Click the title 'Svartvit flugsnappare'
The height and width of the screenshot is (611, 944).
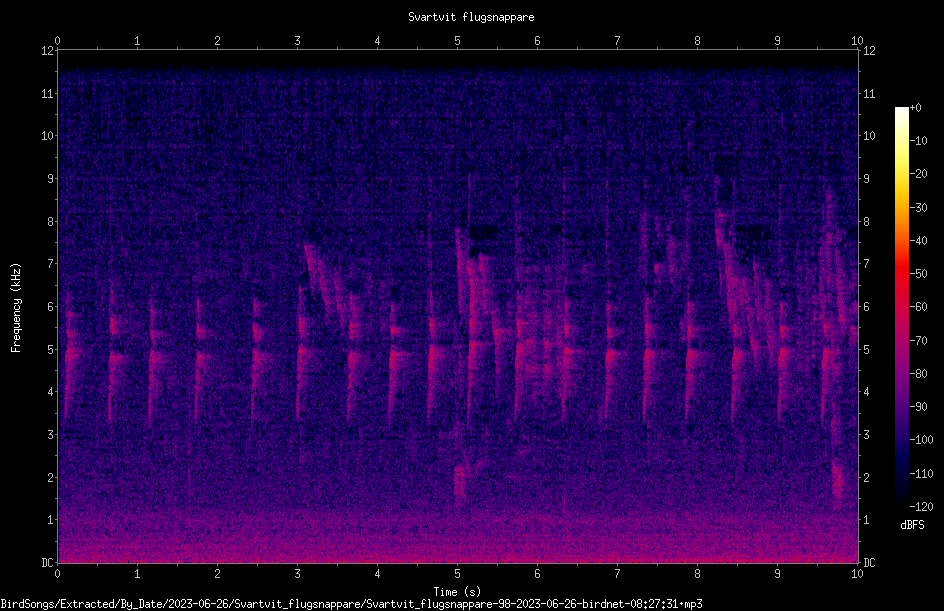[471, 17]
